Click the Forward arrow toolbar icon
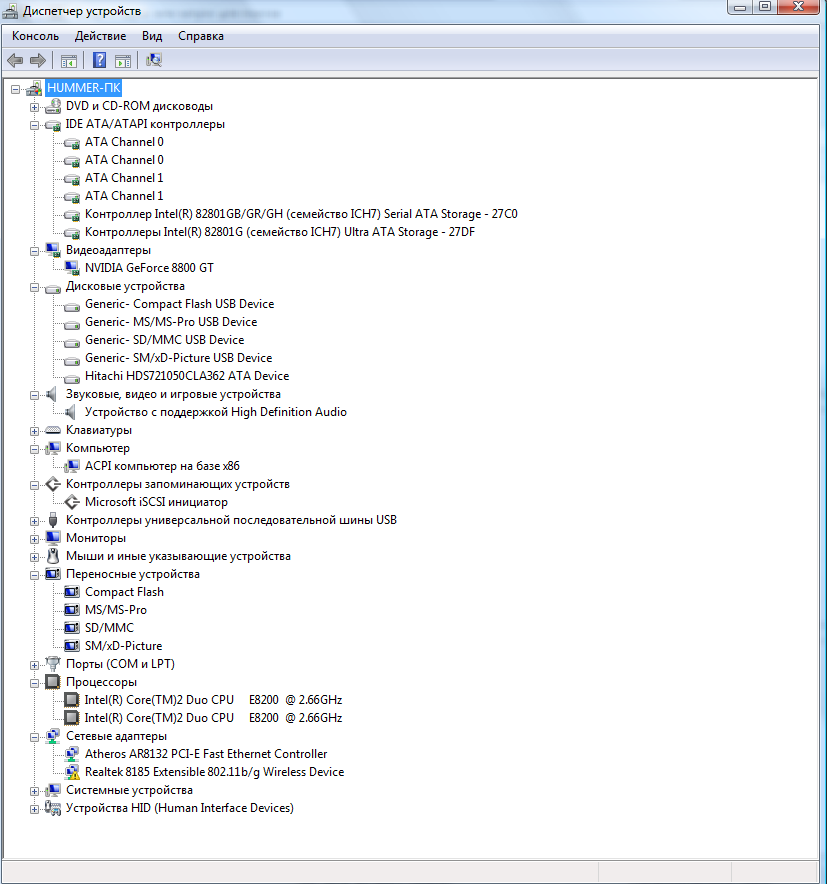The height and width of the screenshot is (884, 827). (x=38, y=60)
